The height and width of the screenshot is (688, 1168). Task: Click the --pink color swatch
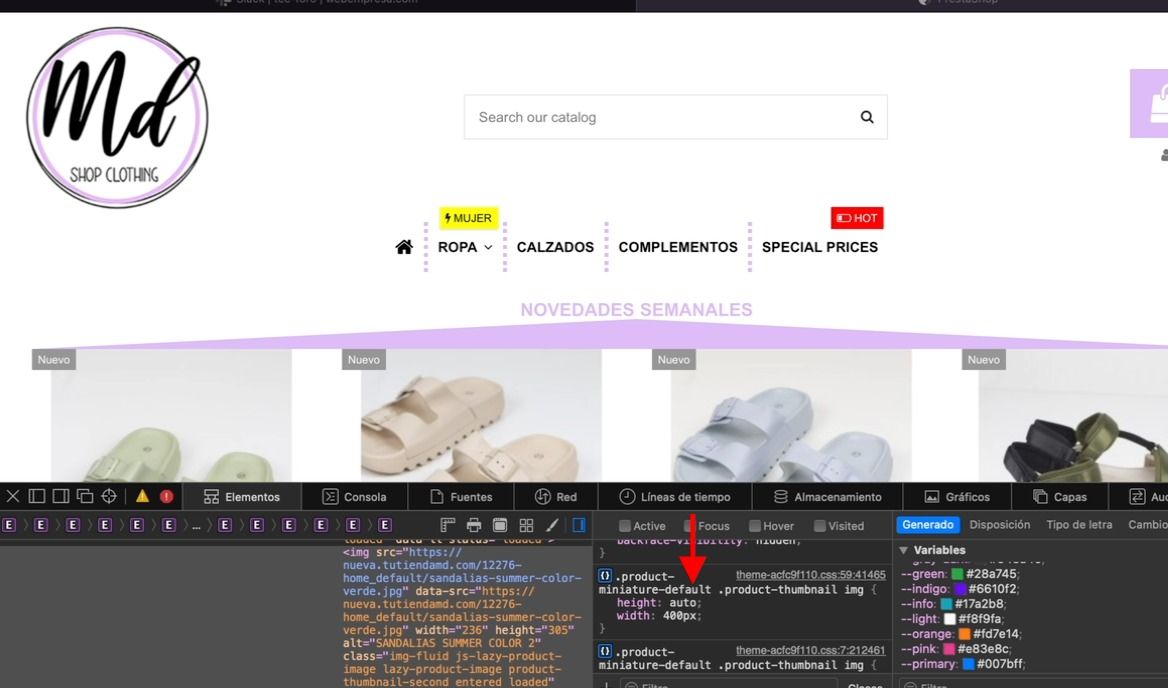(949, 649)
